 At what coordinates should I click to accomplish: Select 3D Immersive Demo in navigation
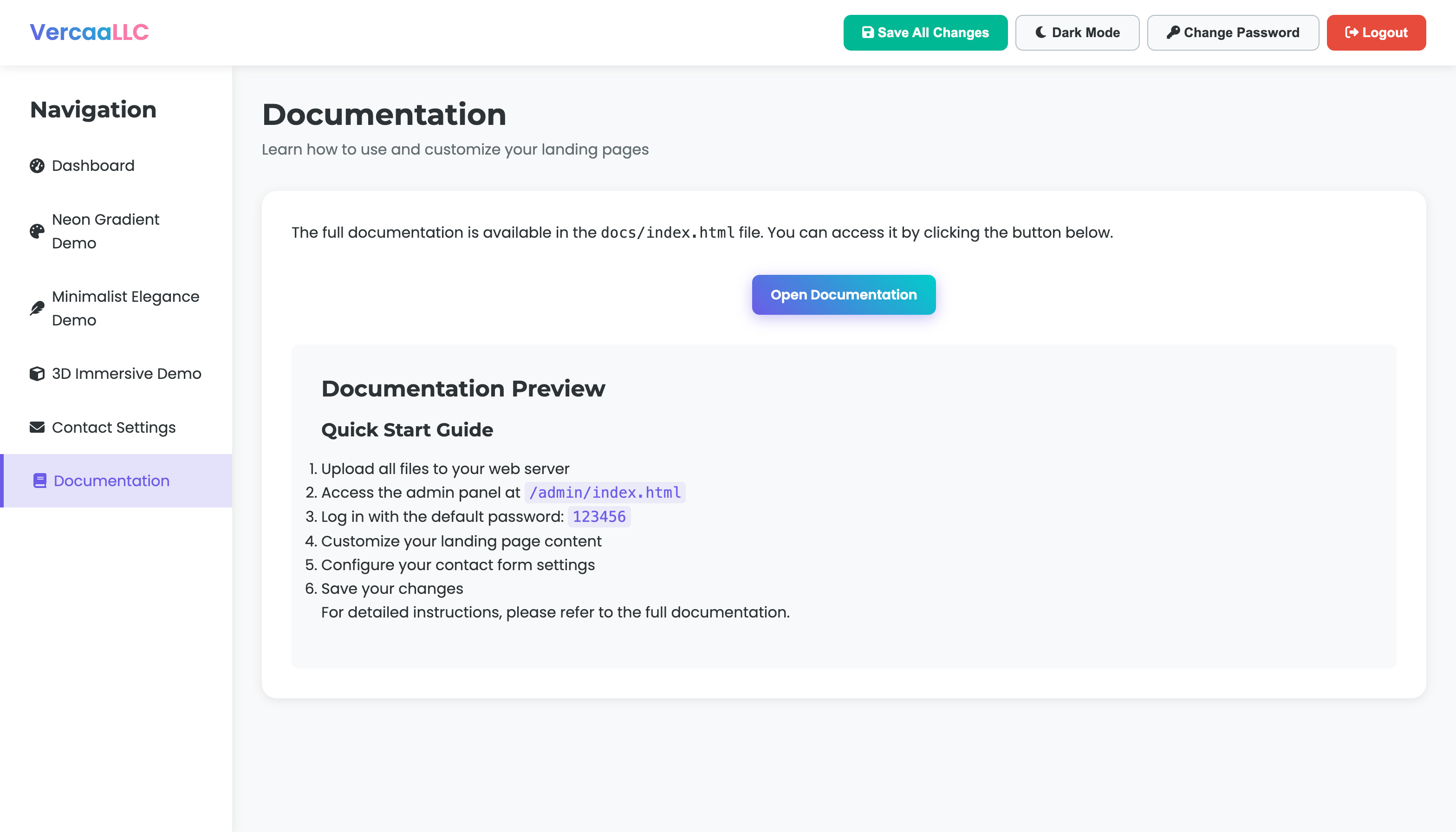coord(116,374)
